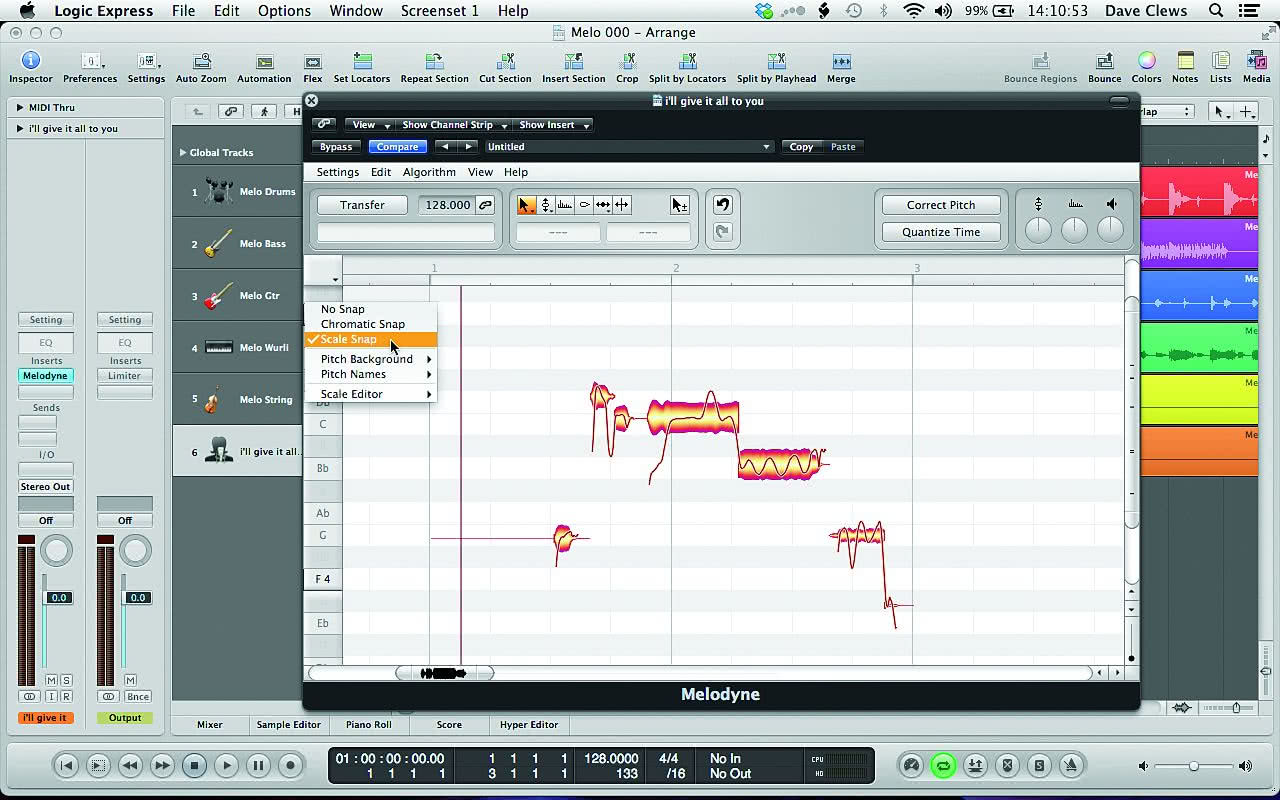Click the Split by Playhead icon
The image size is (1280, 800).
776,61
